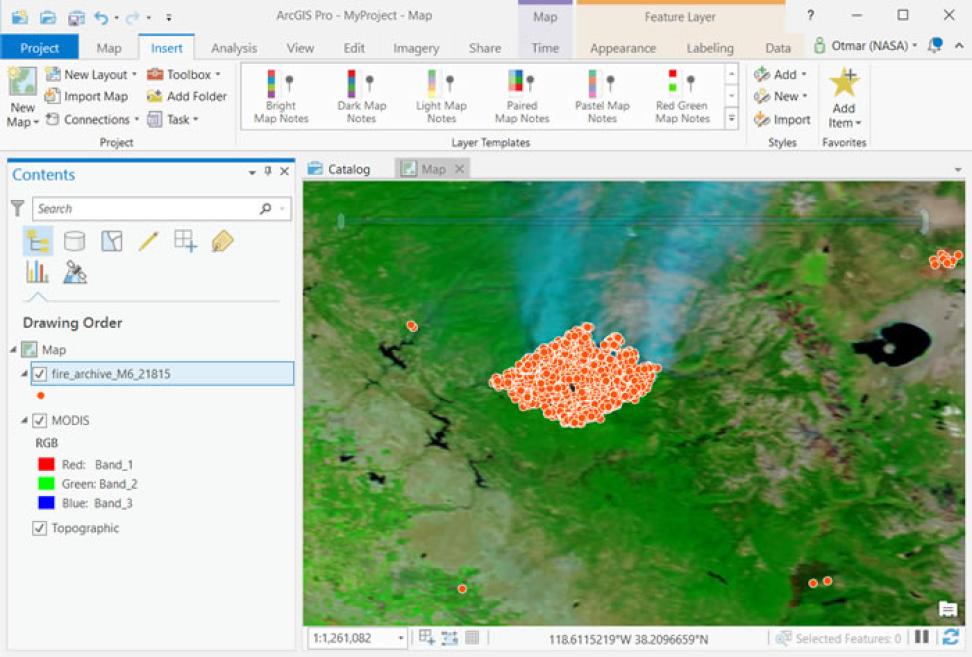Select the Paired Map Notes template
This screenshot has height=657, width=972.
click(x=522, y=97)
